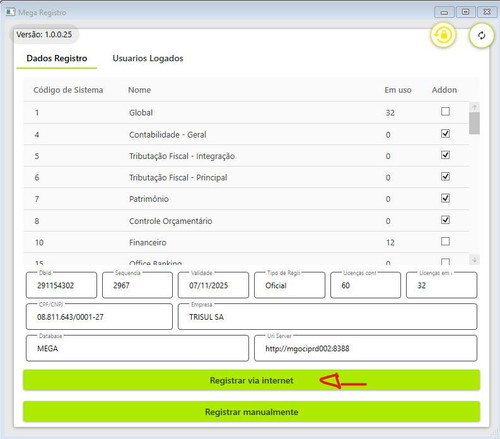Screen dimensions: 500x439
Task: Click the systems list scrollbar thumb
Action: click(474, 123)
